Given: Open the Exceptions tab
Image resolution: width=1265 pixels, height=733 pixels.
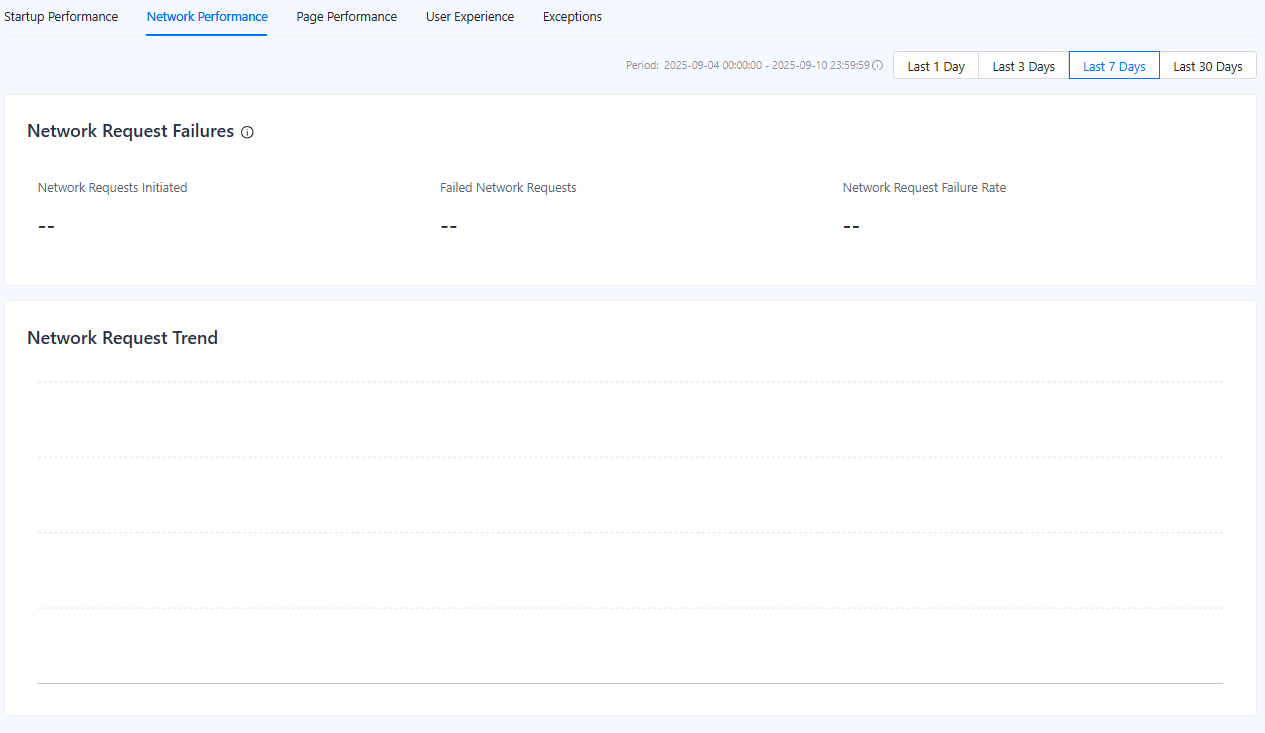Looking at the screenshot, I should pos(572,17).
